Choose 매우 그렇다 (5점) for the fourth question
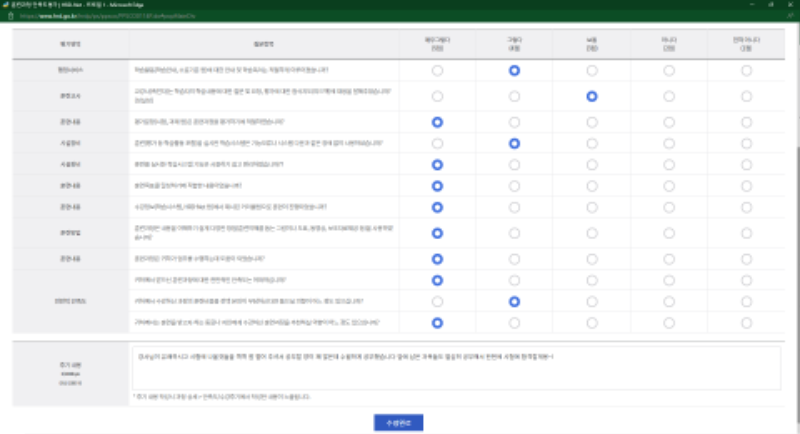This screenshot has width=800, height=434. (437, 144)
